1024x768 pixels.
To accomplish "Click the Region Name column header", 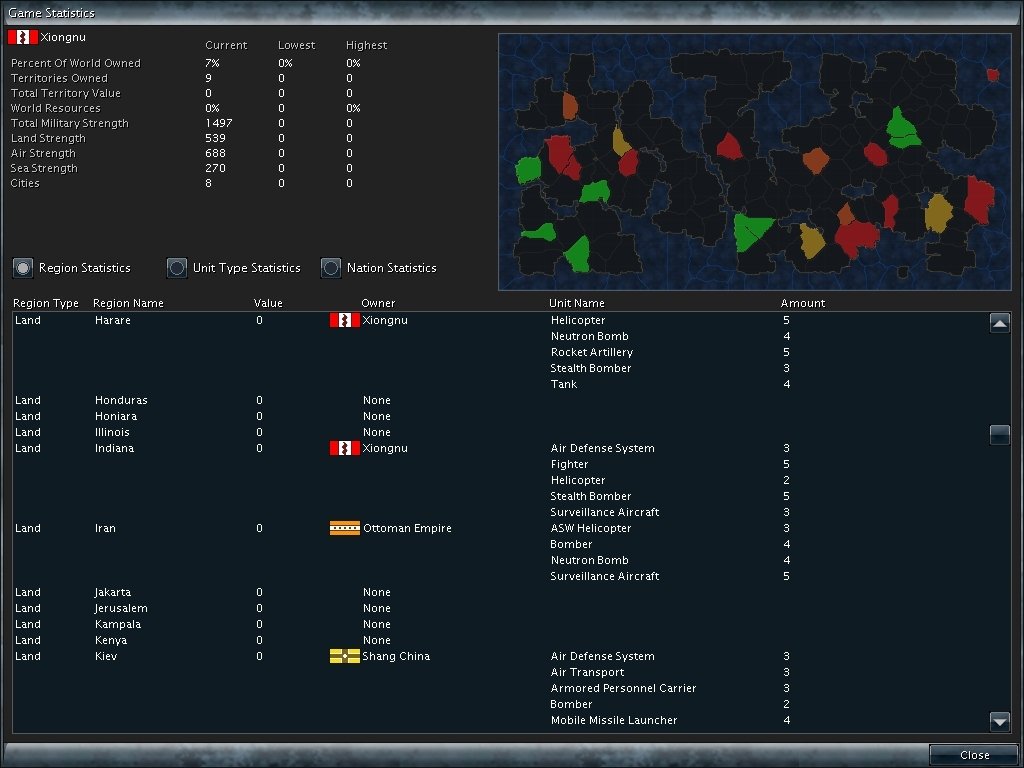I will (x=128, y=303).
